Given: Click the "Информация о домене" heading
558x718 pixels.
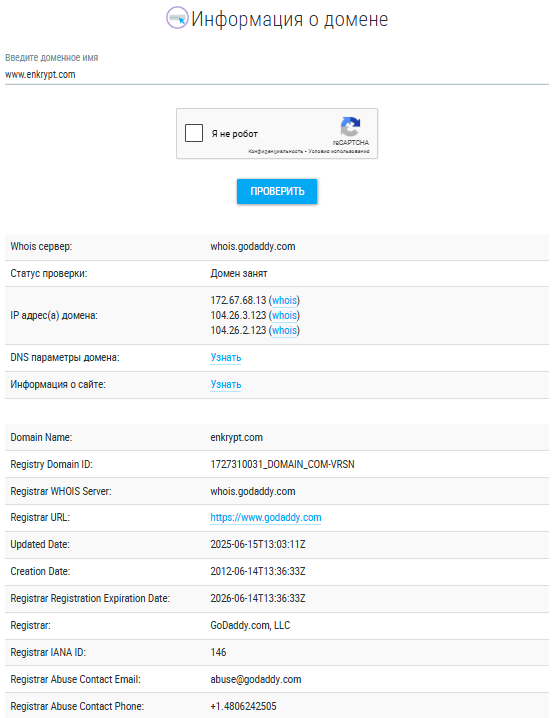Looking at the screenshot, I should click(289, 19).
